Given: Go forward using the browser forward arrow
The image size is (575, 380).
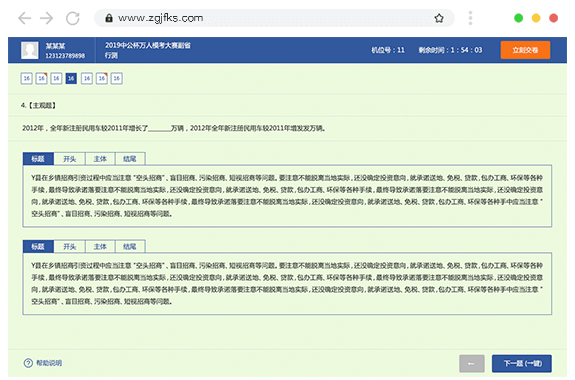Looking at the screenshot, I should click(x=47, y=18).
